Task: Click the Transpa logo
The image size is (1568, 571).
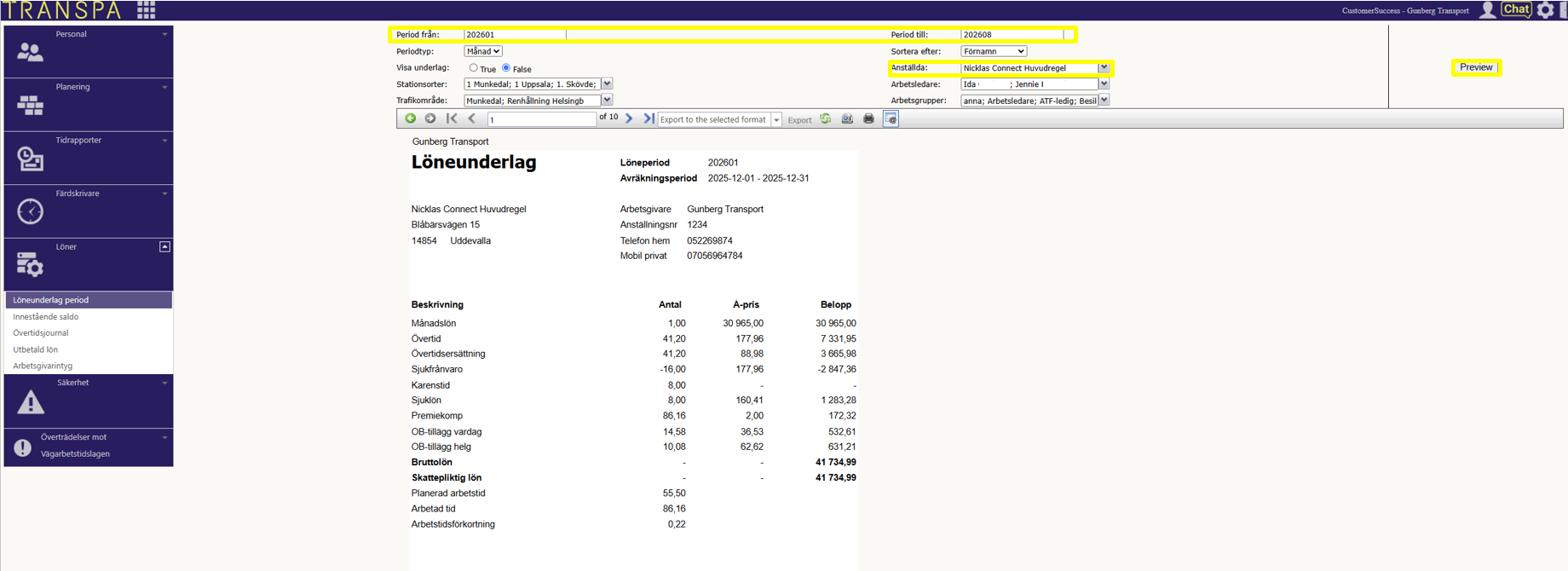Action: pyautogui.click(x=63, y=10)
